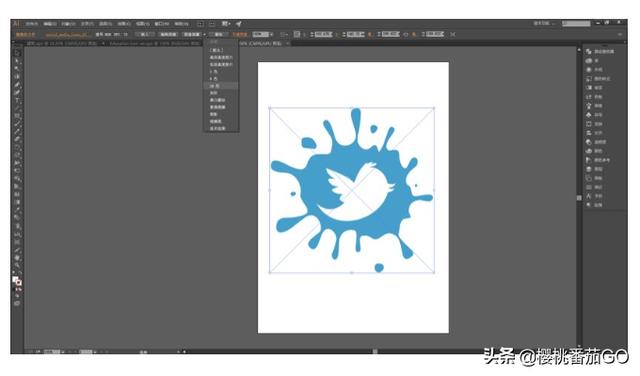Click the 图像描摹 (Image Trace) button
The height and width of the screenshot is (376, 640).
(191, 34)
